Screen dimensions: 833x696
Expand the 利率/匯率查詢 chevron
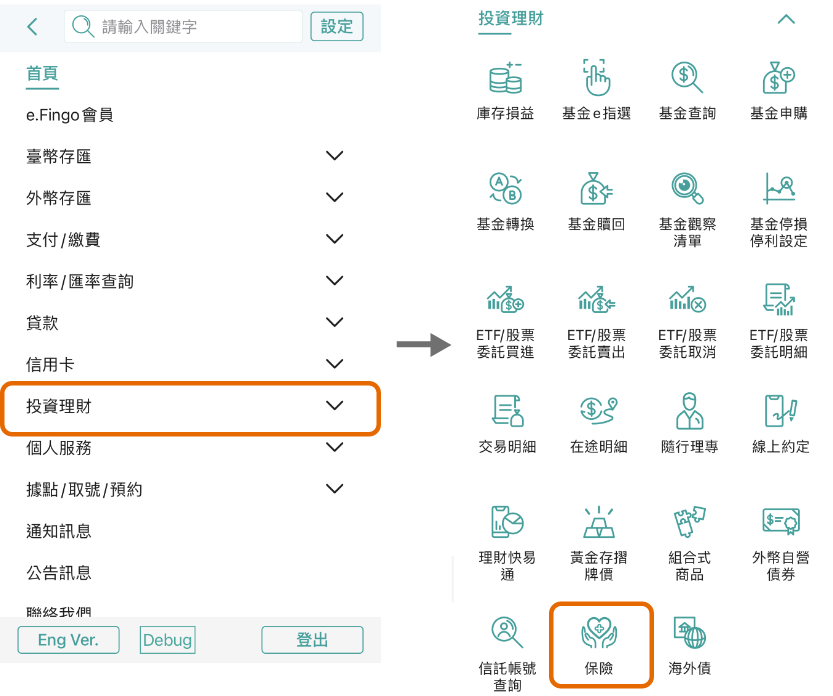(334, 280)
